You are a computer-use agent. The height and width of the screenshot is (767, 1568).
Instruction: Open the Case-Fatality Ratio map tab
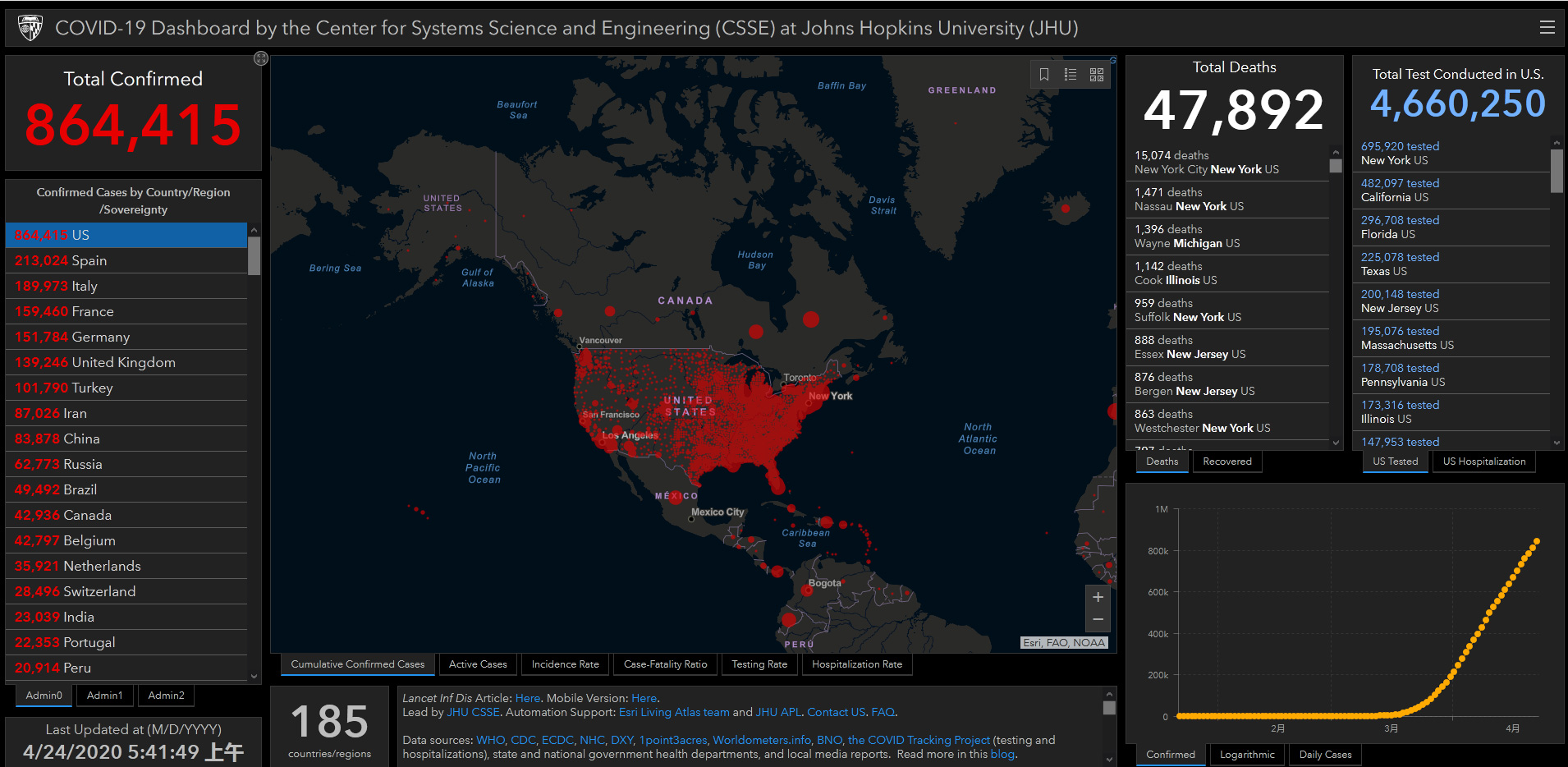pos(665,664)
